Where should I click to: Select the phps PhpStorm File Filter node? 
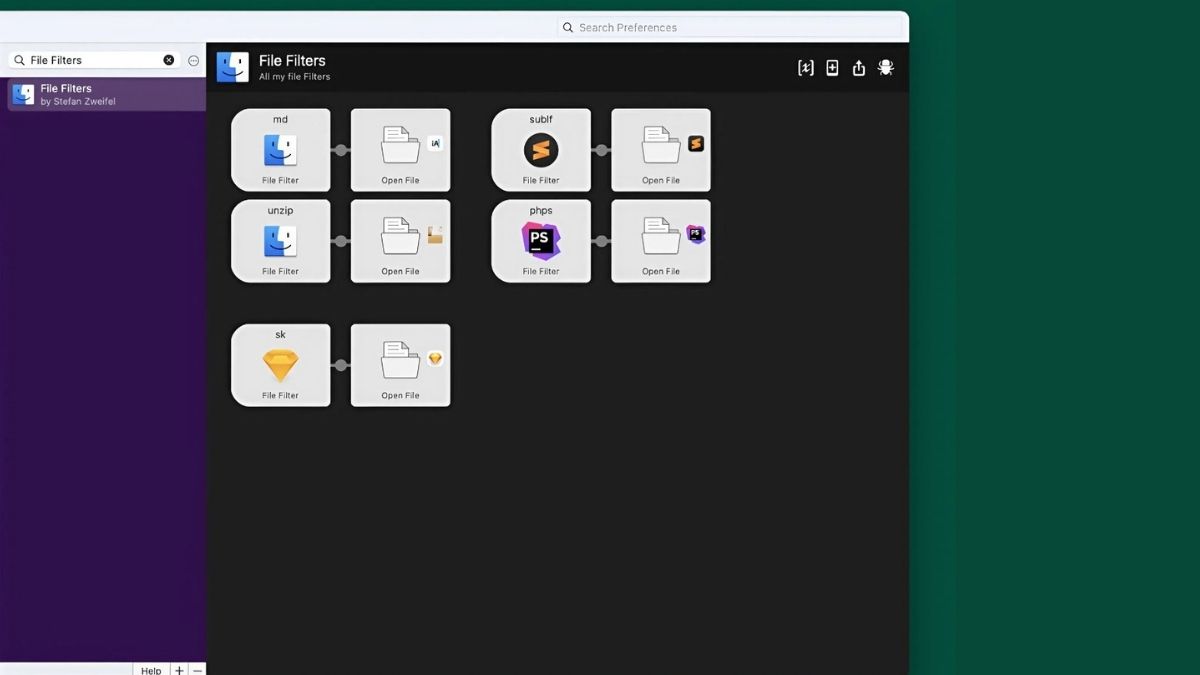(541, 241)
